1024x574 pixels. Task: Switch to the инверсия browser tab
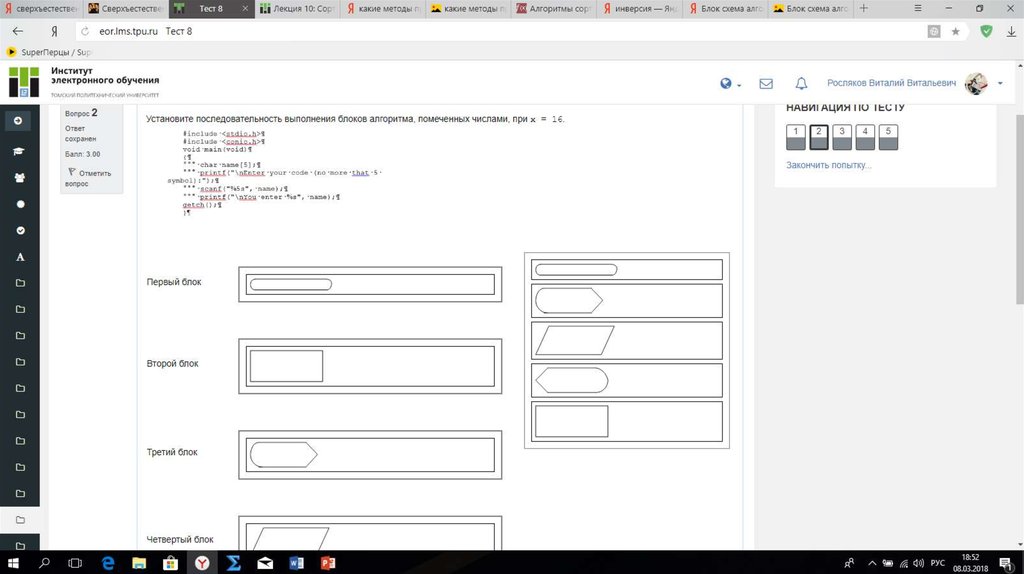pyautogui.click(x=641, y=8)
